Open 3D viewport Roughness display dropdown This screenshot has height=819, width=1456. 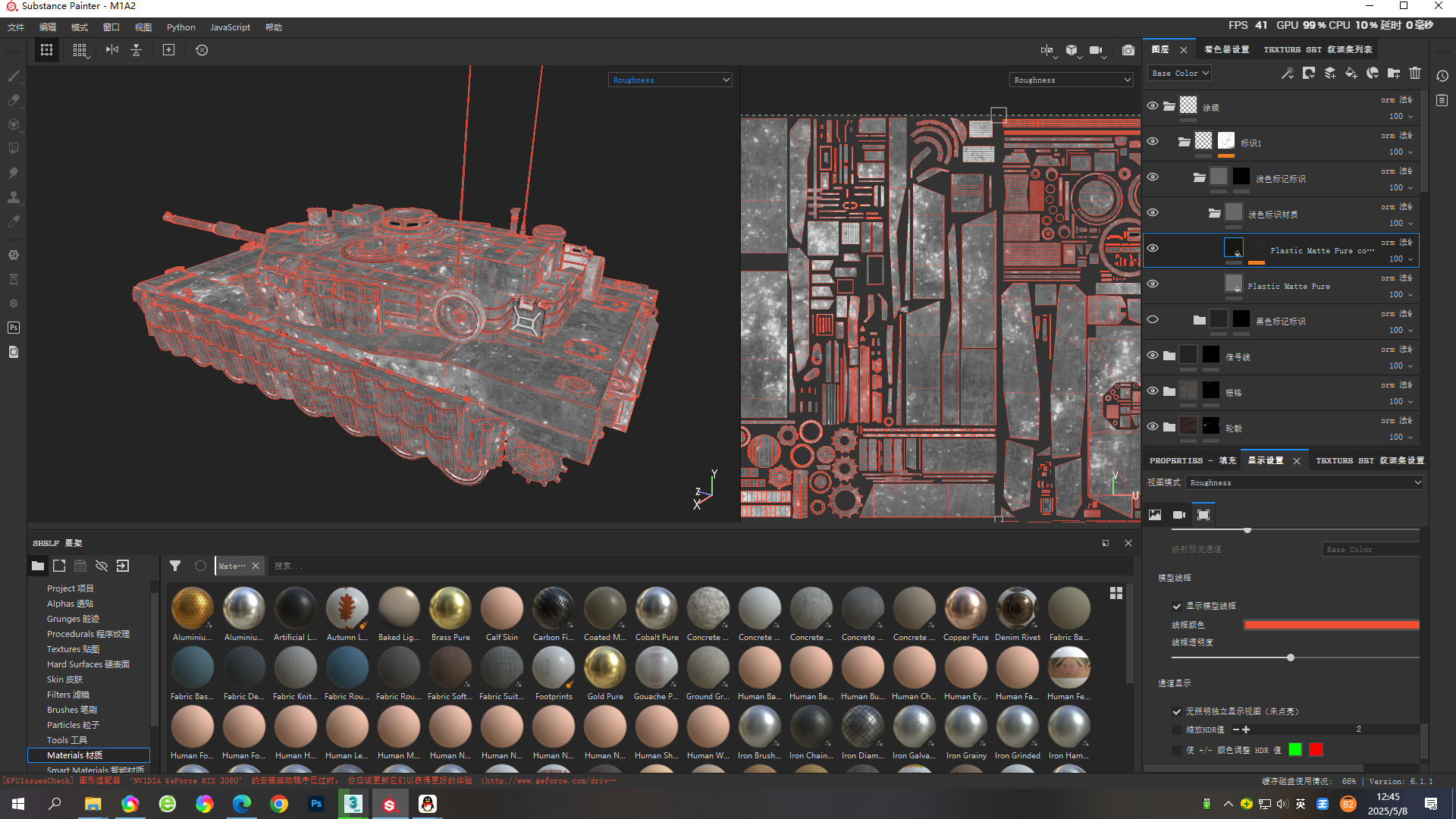[670, 80]
